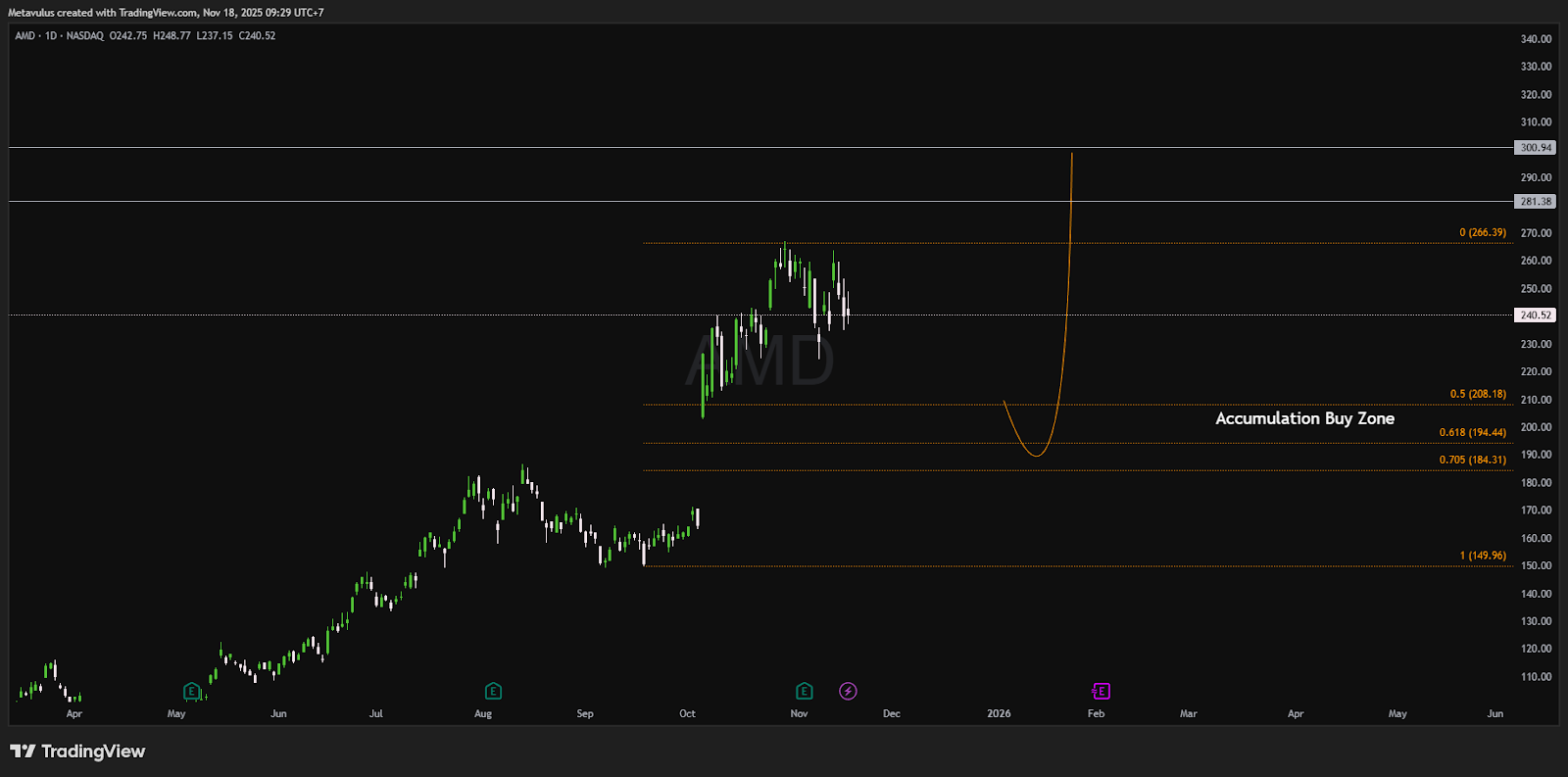
Task: Open the November earnings marker
Action: pyautogui.click(x=804, y=692)
